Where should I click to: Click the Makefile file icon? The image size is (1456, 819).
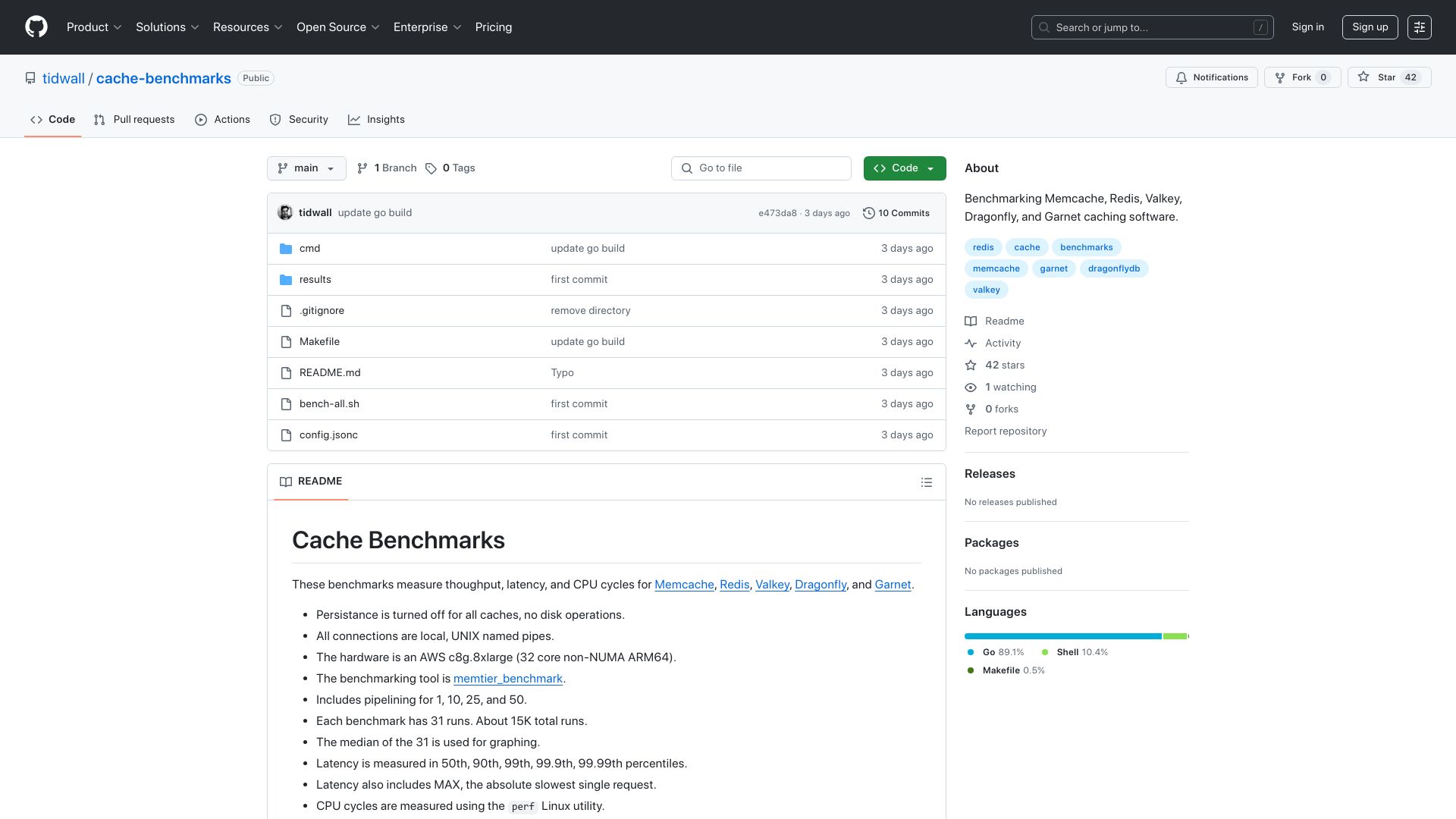[x=286, y=342]
